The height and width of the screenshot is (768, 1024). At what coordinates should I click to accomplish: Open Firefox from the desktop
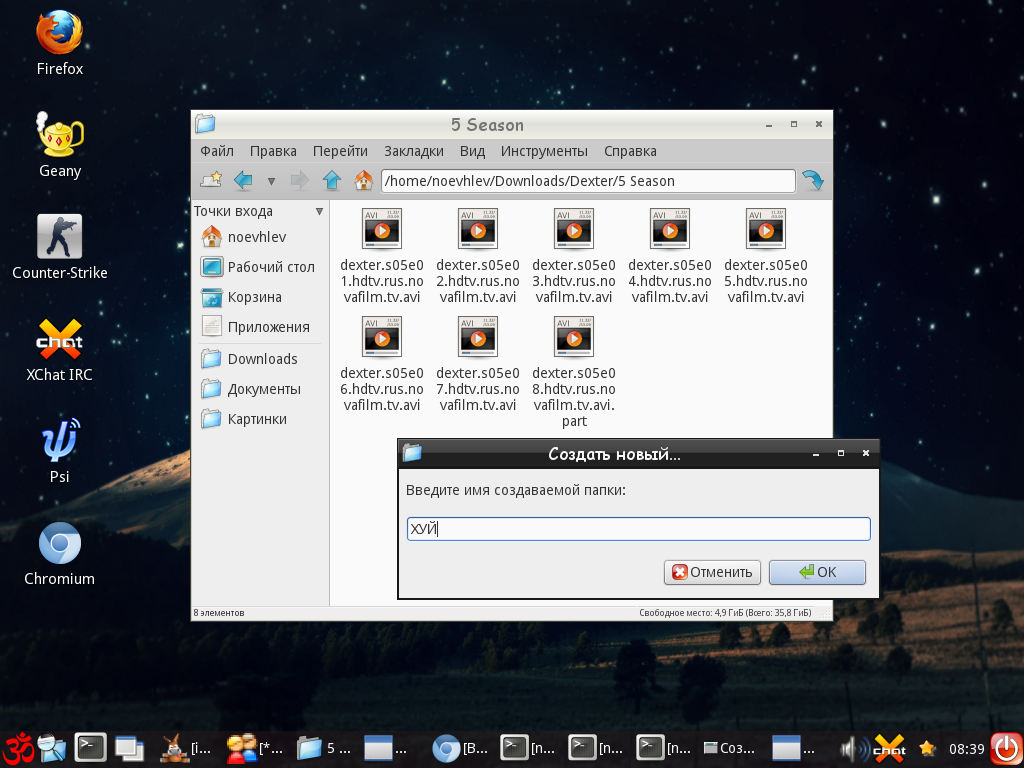tap(59, 33)
